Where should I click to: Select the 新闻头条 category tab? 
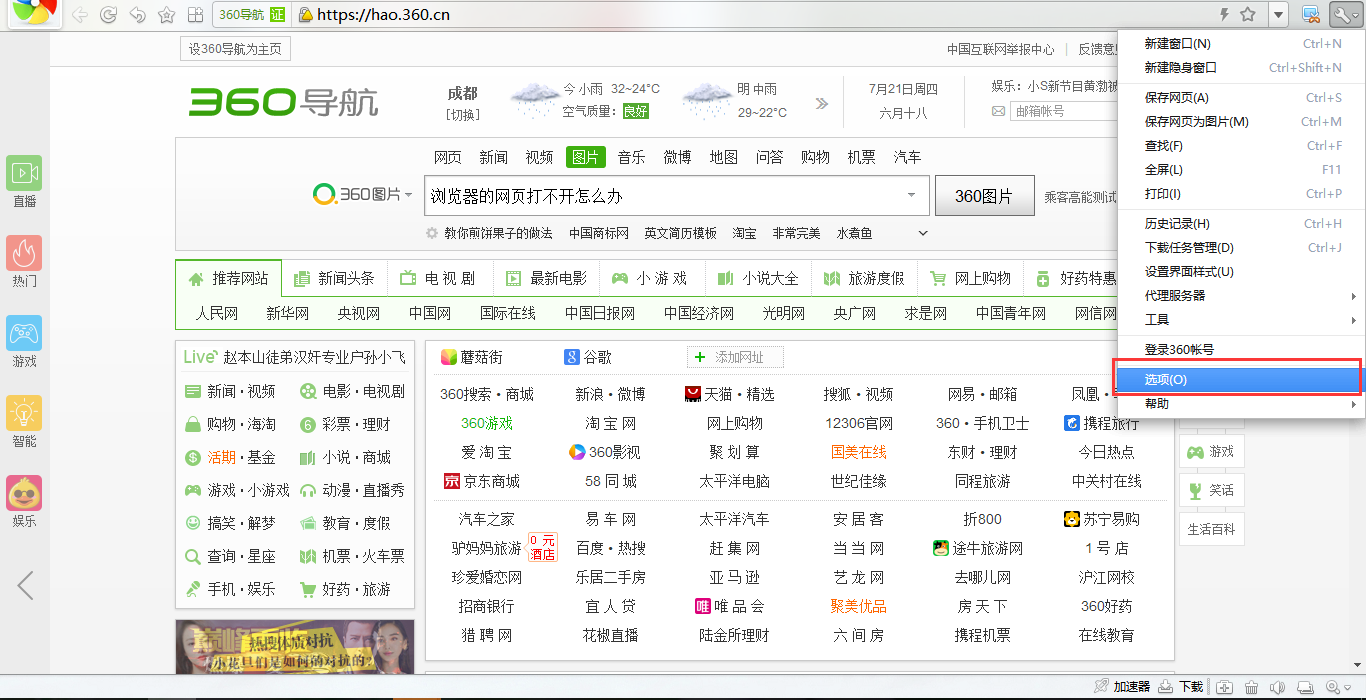click(x=334, y=278)
